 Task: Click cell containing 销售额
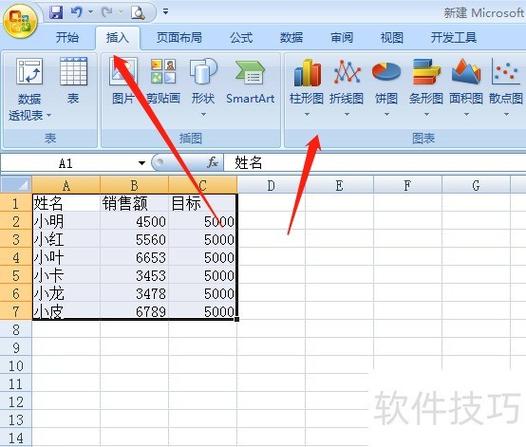click(134, 203)
